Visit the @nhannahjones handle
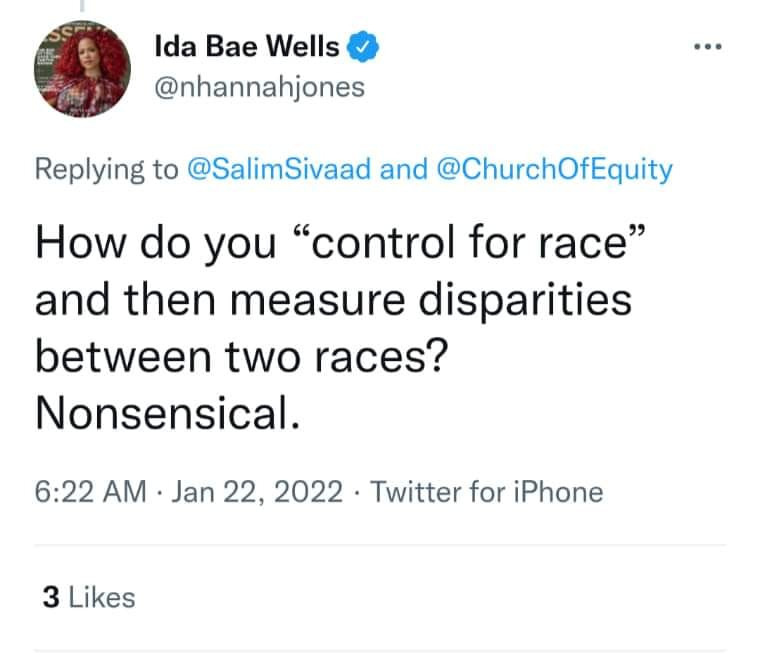 [x=259, y=87]
